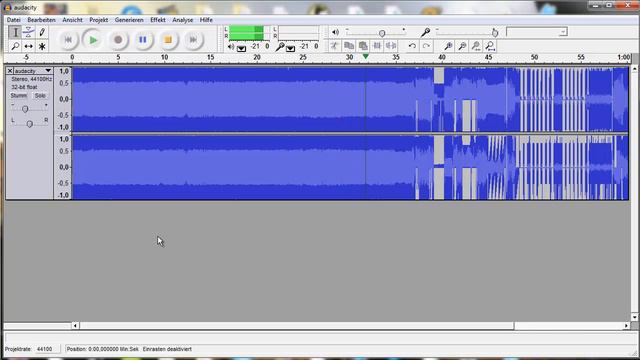Solo the track with Solo button

(x=40, y=96)
